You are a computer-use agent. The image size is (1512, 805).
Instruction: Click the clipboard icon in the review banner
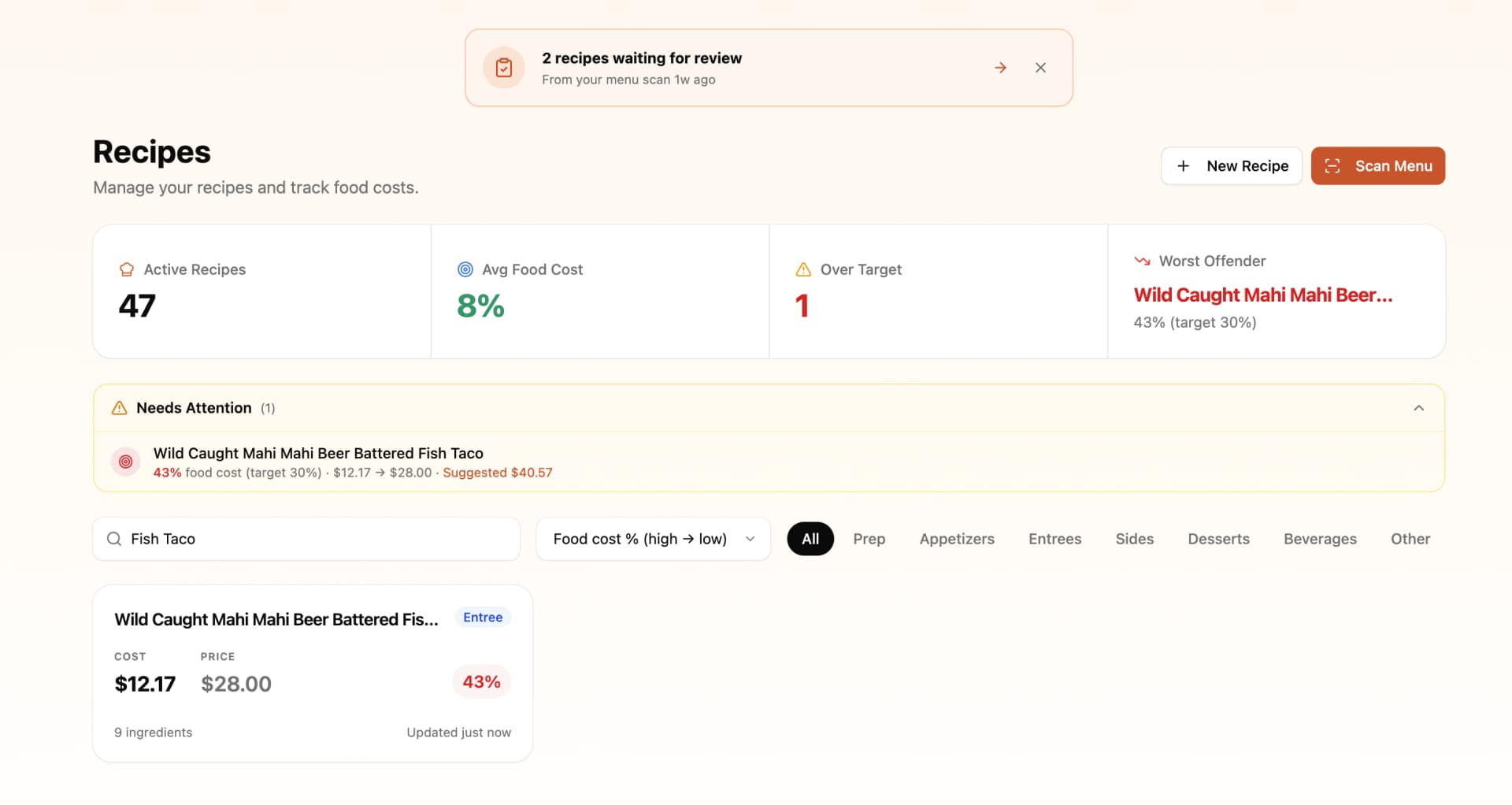[x=503, y=68]
